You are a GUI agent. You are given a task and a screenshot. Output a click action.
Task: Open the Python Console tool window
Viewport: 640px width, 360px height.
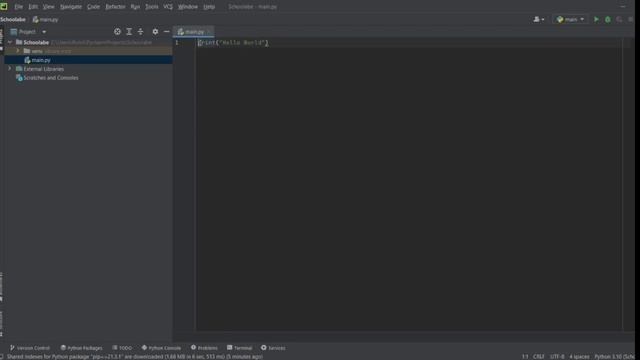point(161,348)
